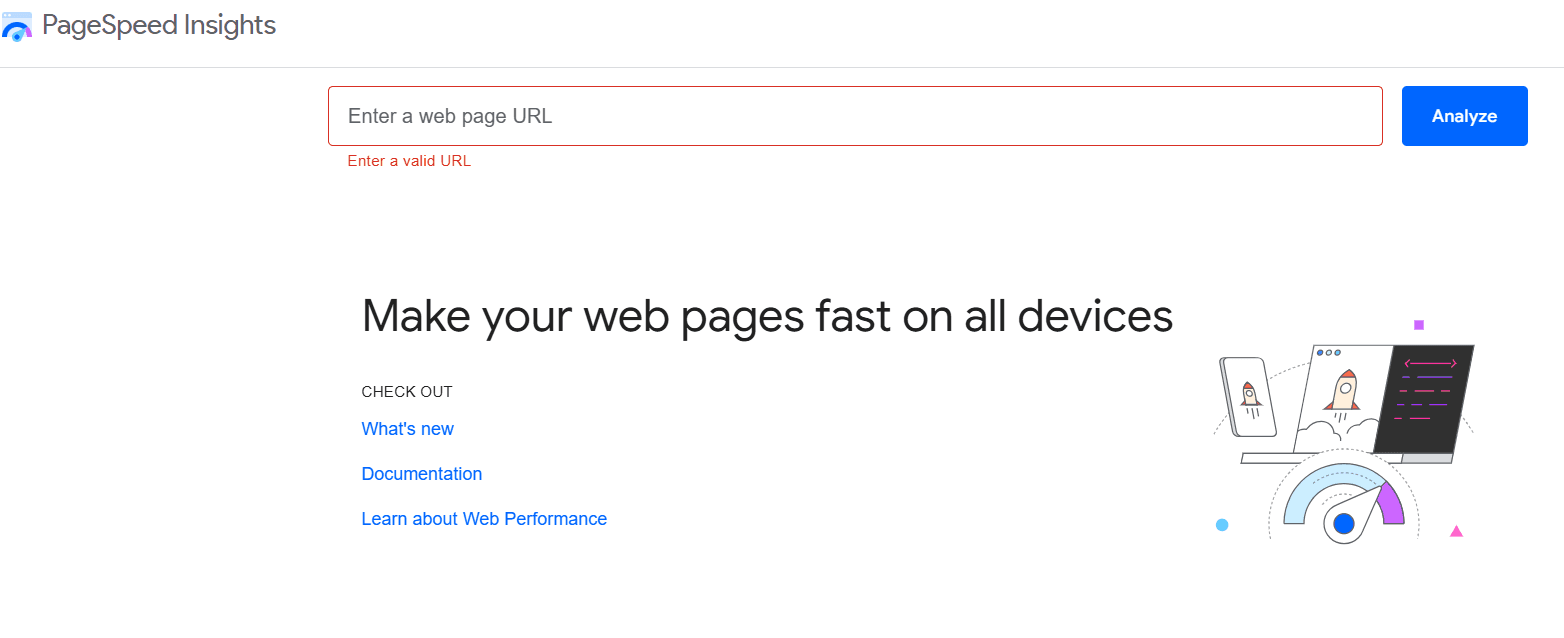Click the Make your web pages fast heading
This screenshot has height=638, width=1564.
coord(767,315)
